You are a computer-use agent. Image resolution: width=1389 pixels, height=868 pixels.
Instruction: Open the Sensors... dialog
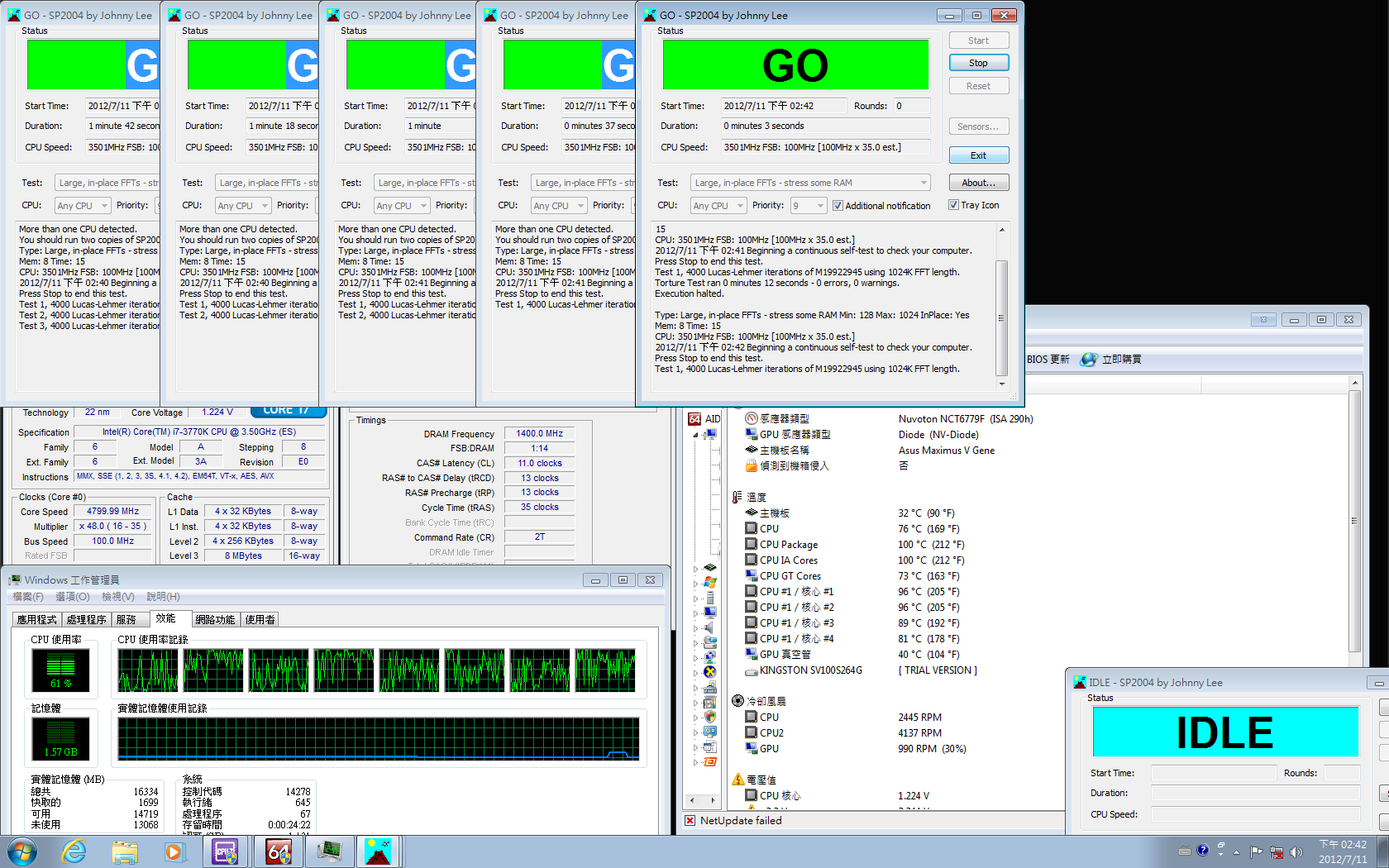point(978,126)
